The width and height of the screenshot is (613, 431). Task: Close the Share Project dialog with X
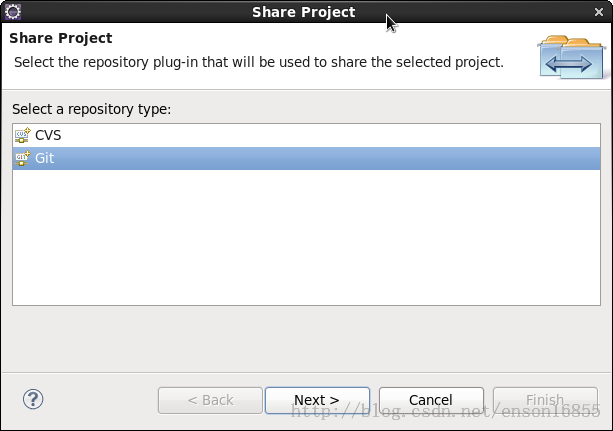(599, 12)
